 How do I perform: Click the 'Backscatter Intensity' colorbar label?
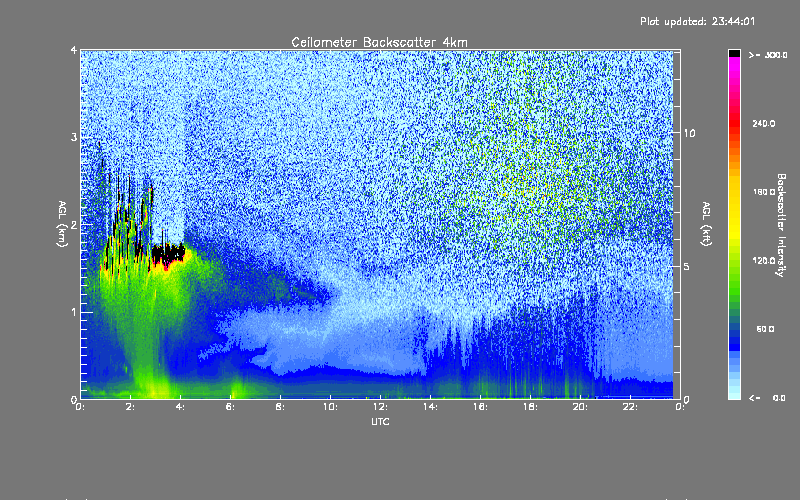pos(781,225)
